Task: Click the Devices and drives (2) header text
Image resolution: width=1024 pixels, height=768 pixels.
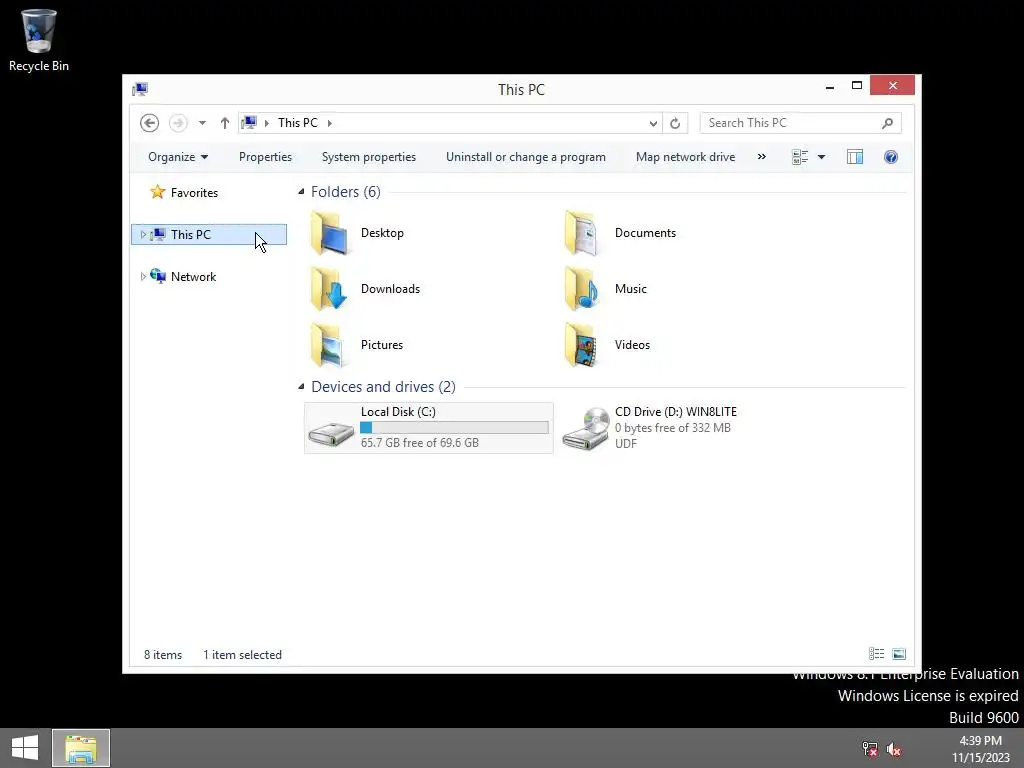Action: (383, 387)
